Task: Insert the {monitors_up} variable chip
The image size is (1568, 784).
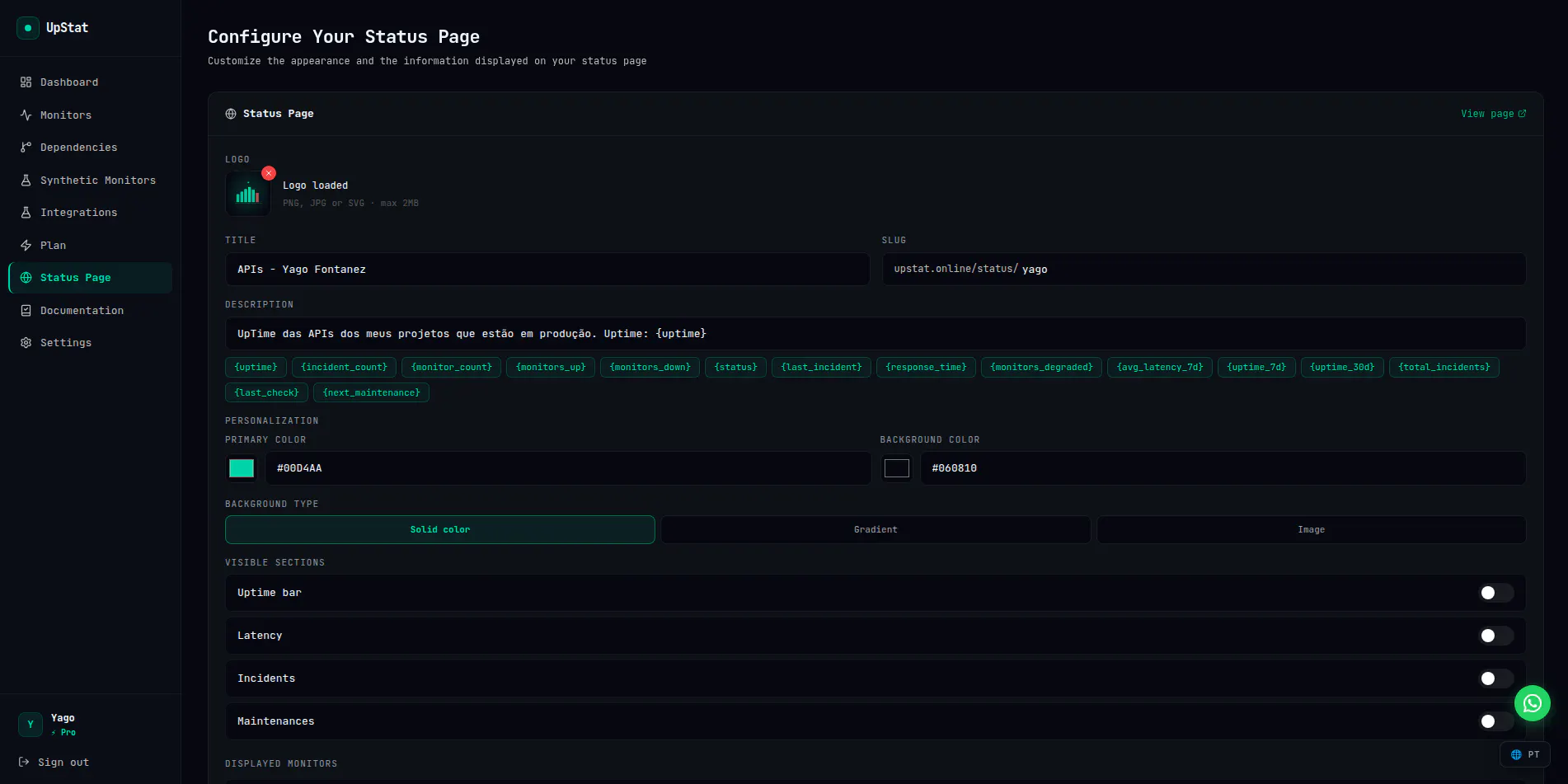Action: coord(551,368)
